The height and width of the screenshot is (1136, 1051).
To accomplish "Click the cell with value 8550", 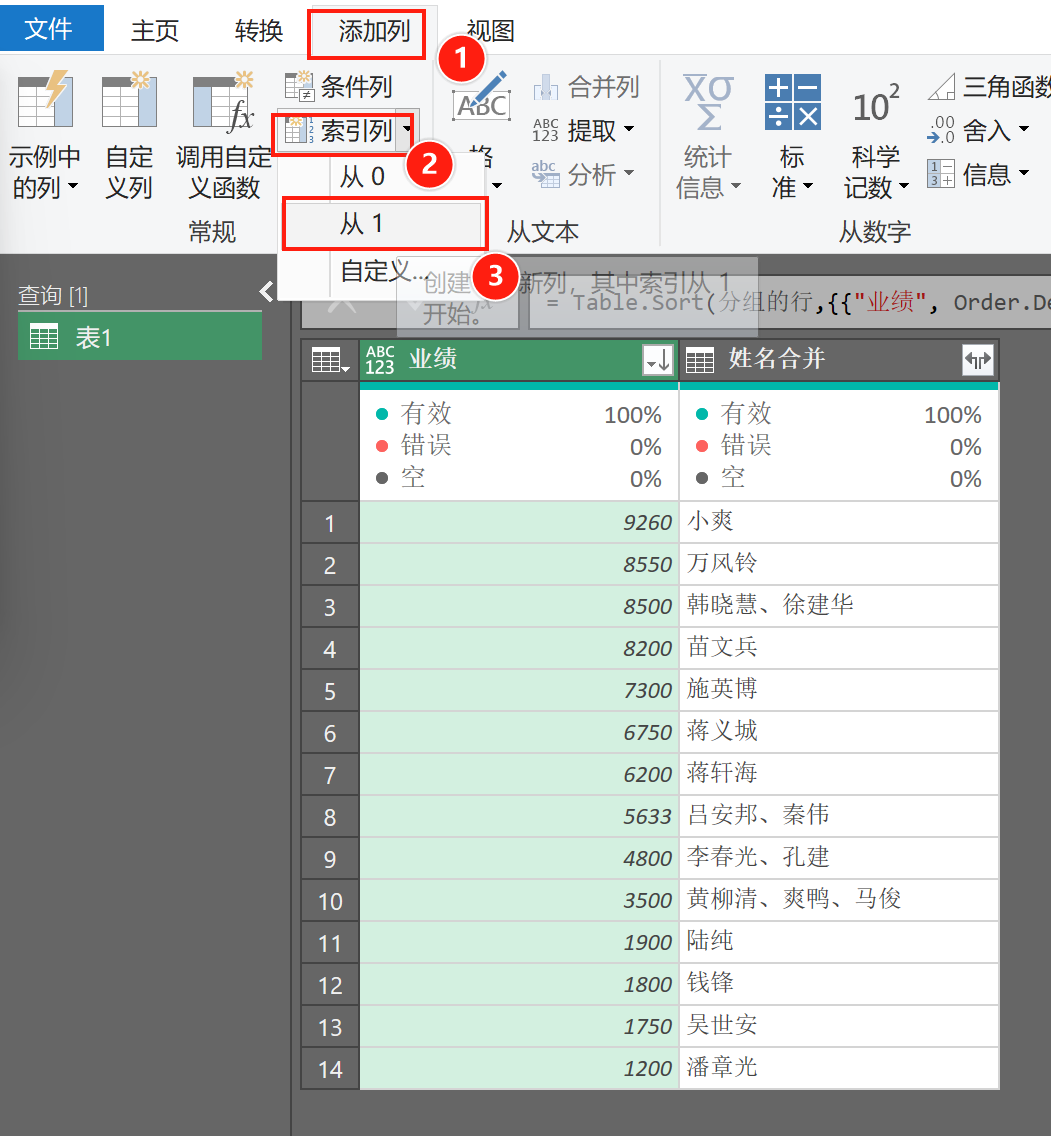I will point(519,564).
